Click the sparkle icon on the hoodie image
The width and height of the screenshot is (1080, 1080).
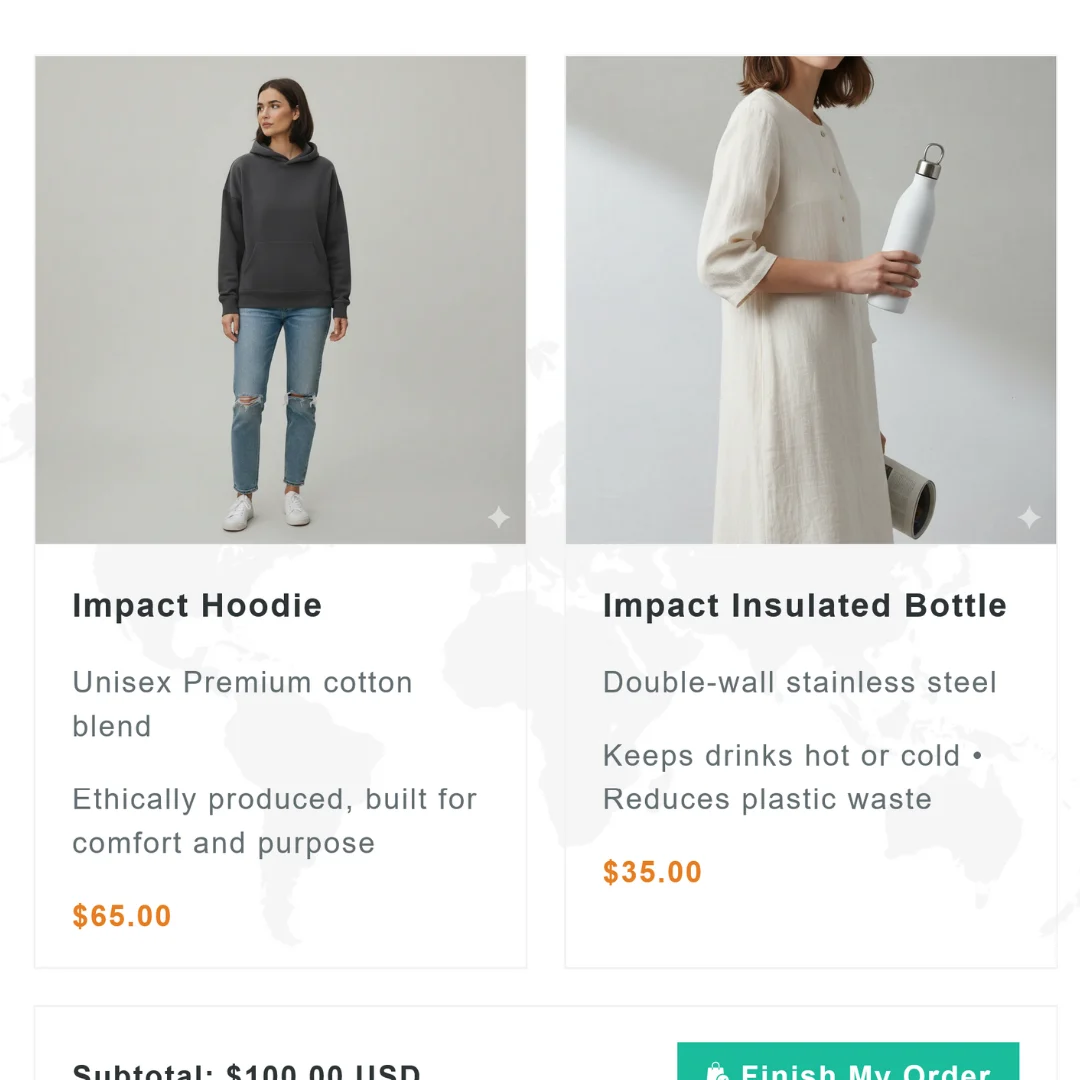[x=498, y=517]
